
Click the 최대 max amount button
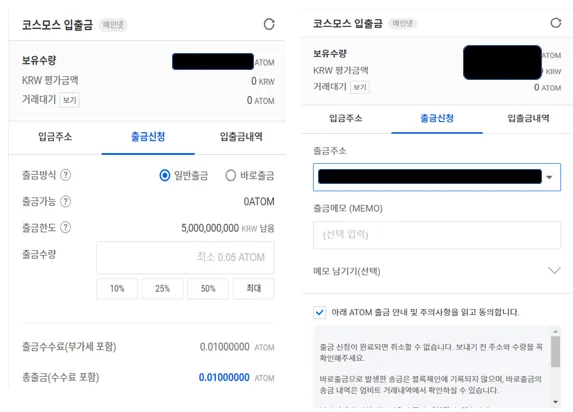coord(254,289)
